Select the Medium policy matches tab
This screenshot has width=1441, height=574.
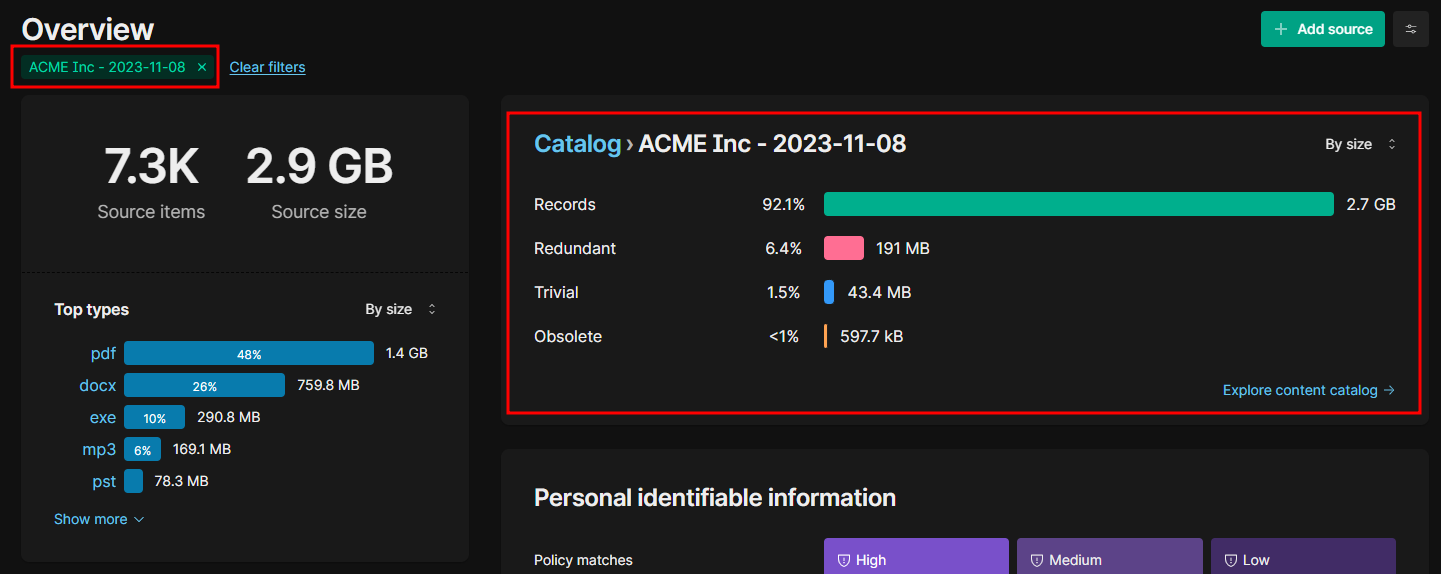click(x=1109, y=559)
